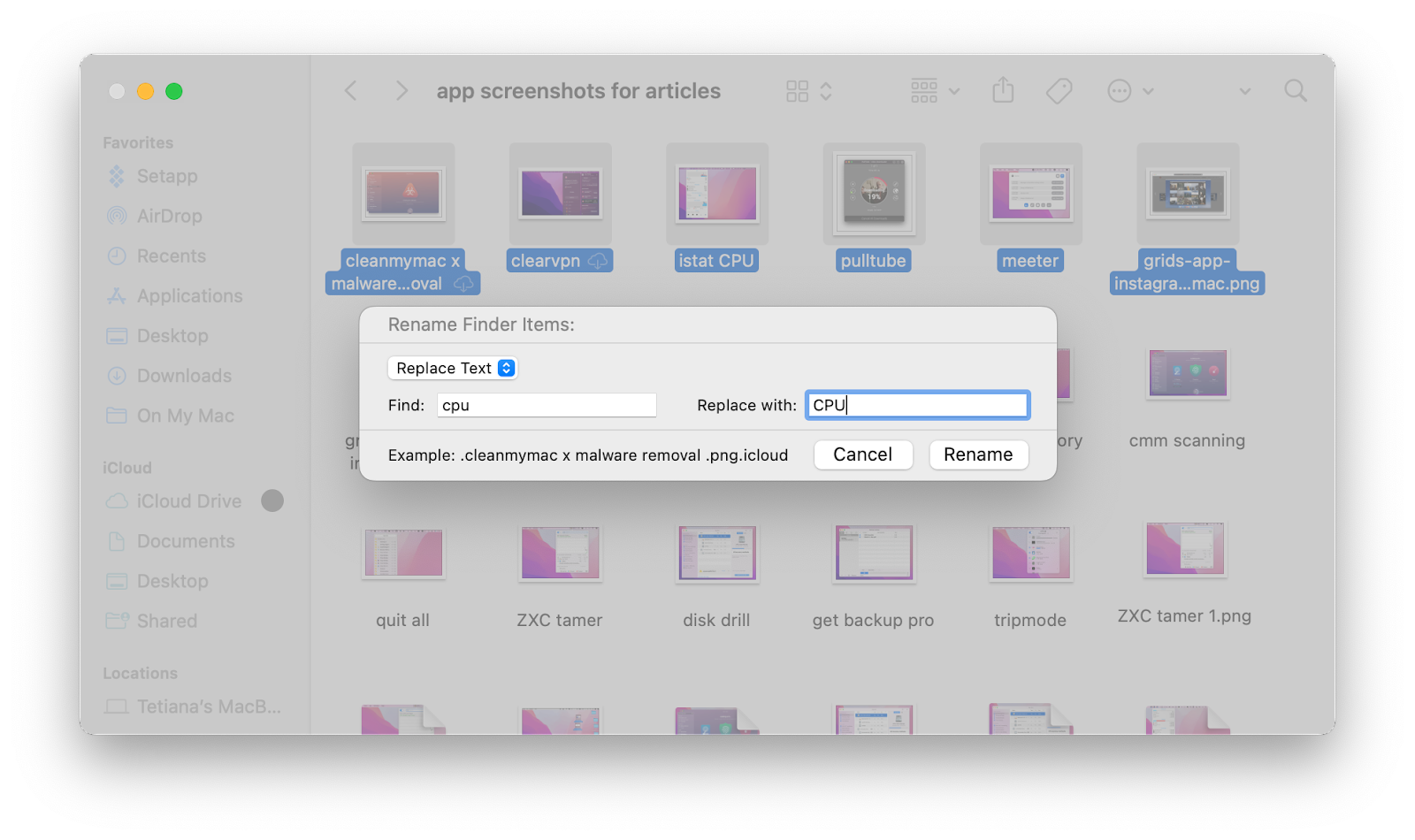Click the Share icon in the toolbar

tap(1002, 90)
